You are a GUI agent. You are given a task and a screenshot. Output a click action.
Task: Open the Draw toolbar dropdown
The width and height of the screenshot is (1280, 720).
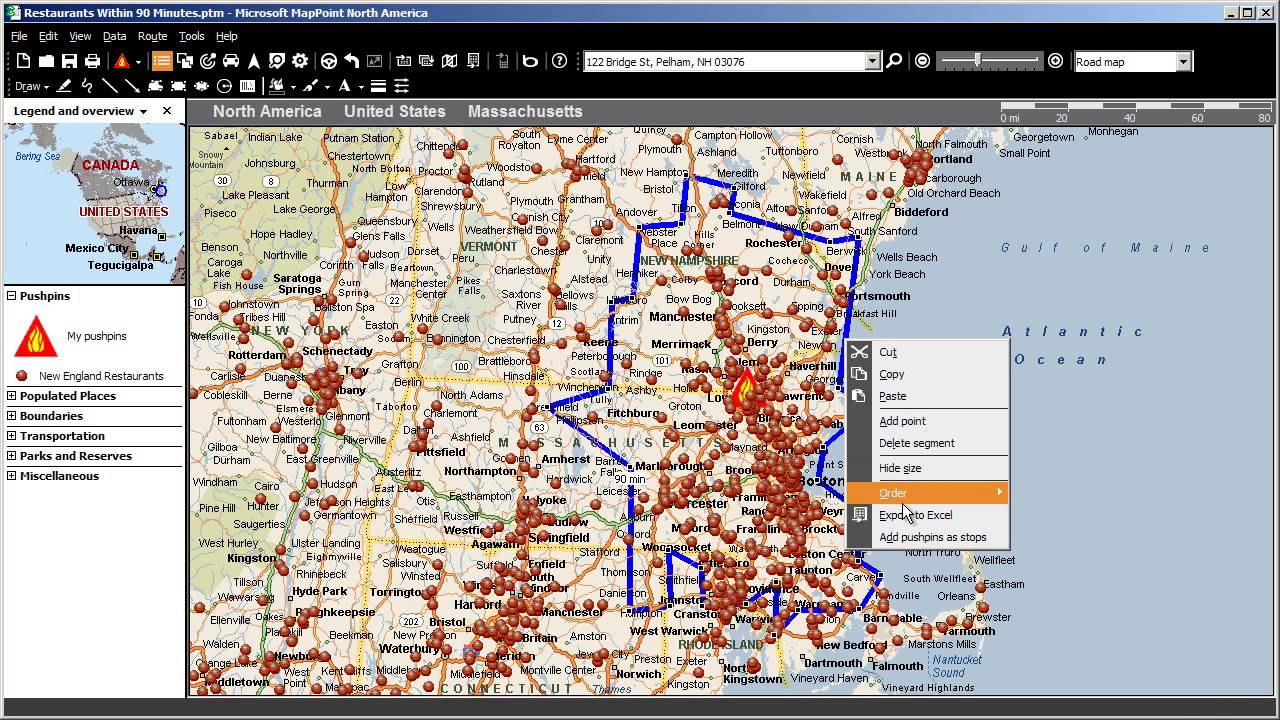pyautogui.click(x=31, y=86)
